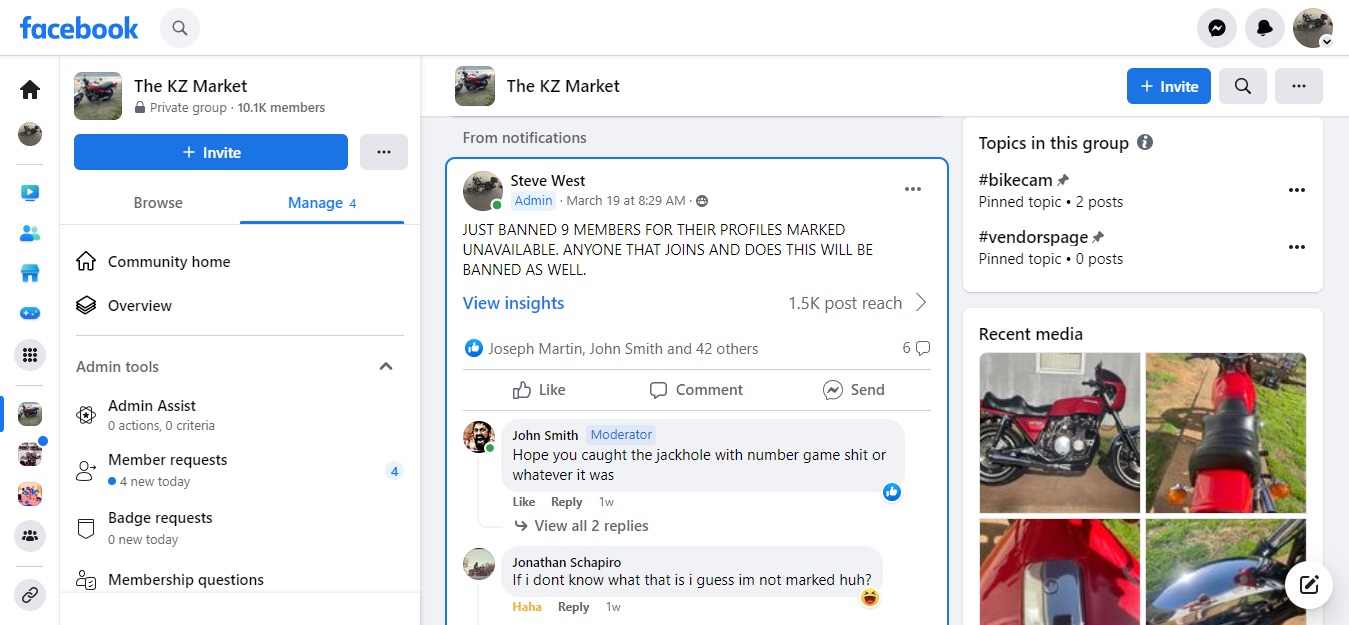Image resolution: width=1349 pixels, height=625 pixels.
Task: Open the notifications bell
Action: point(1264,28)
